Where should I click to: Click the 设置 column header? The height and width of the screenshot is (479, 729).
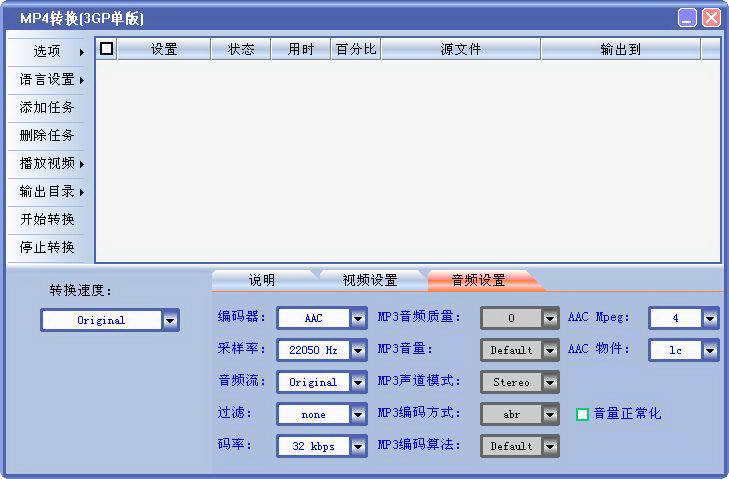(x=164, y=49)
